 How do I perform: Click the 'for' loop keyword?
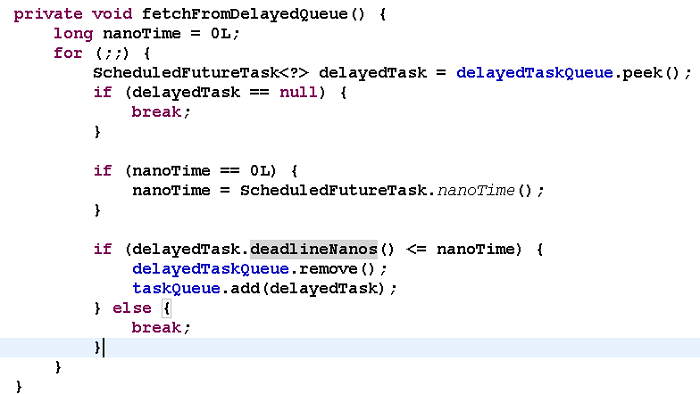click(68, 53)
